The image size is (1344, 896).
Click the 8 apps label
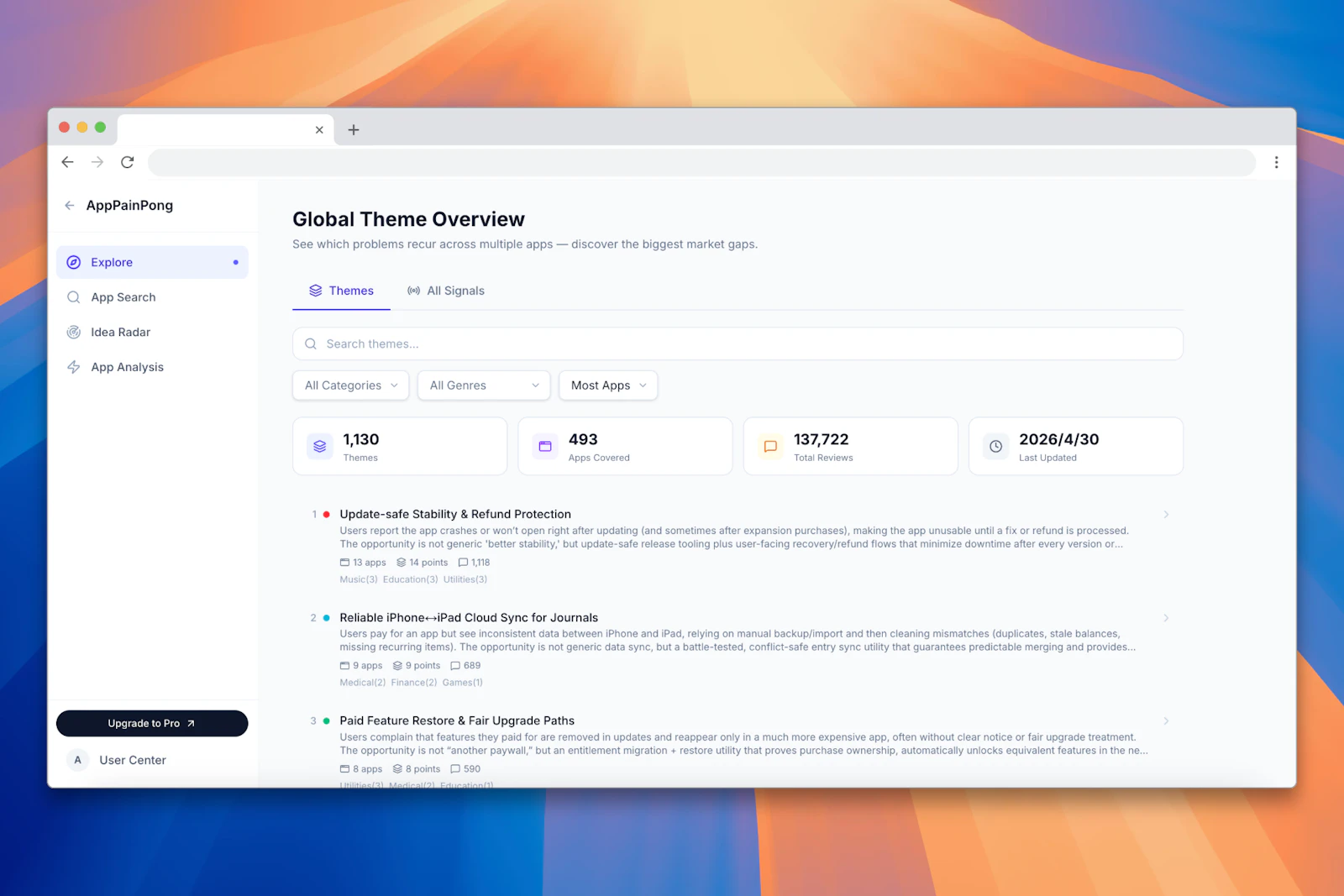pos(368,769)
